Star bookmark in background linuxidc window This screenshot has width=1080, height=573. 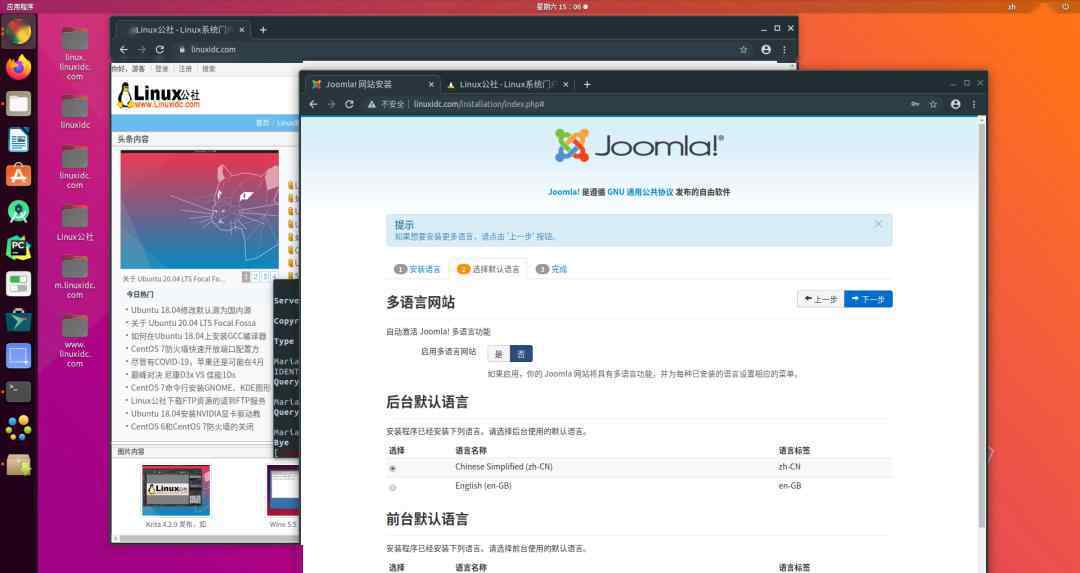(x=743, y=50)
